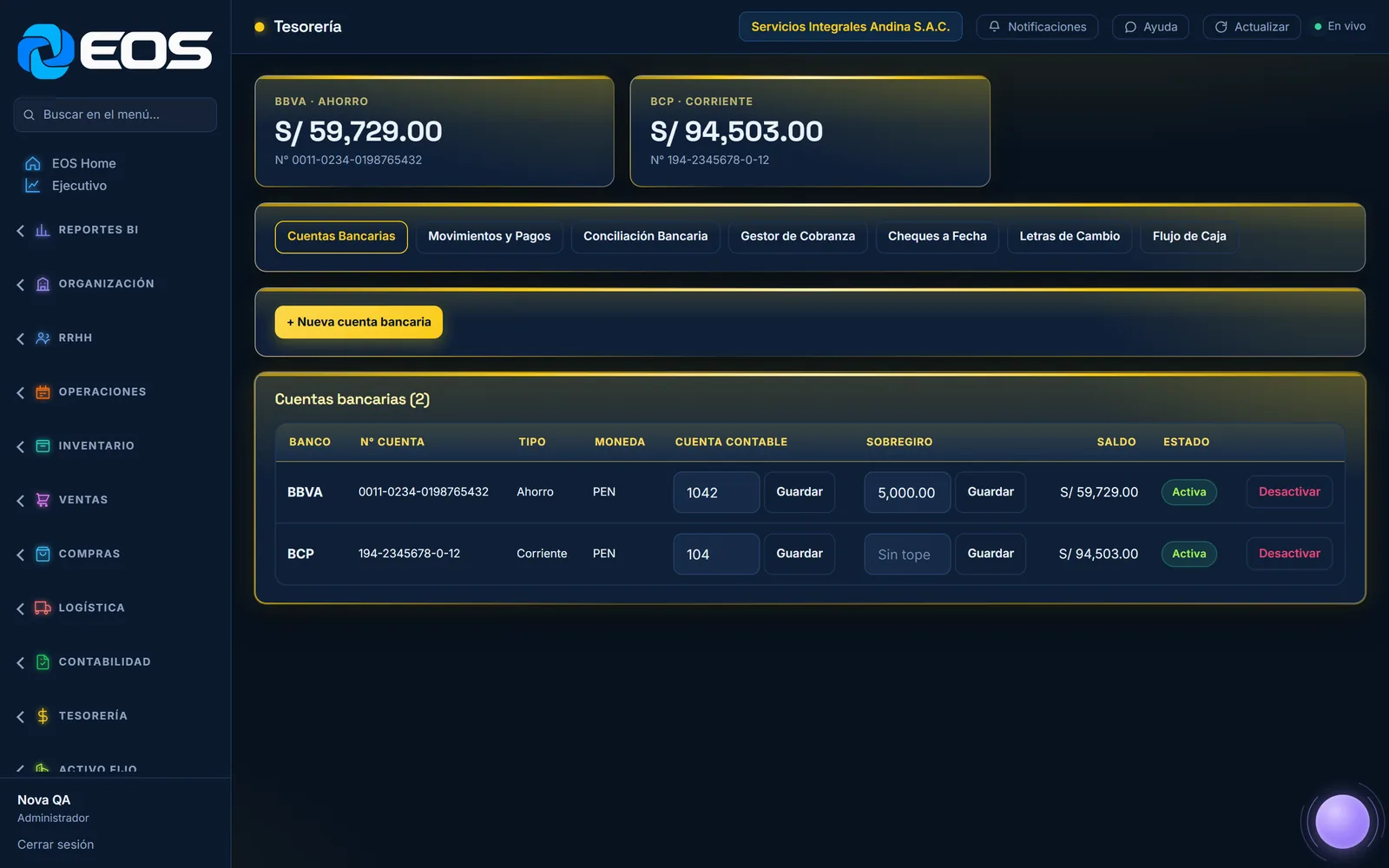Screen dimensions: 1389x868
Task: Click Nueva cuenta bancaria button
Action: coord(359,322)
